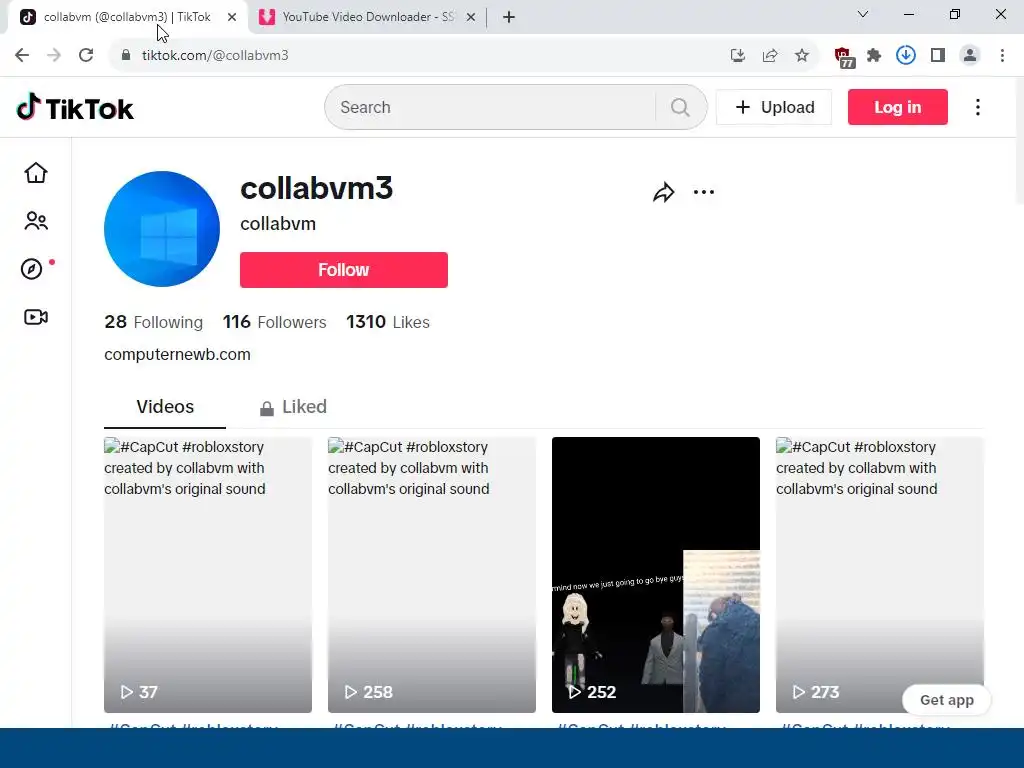This screenshot has height=768, width=1024.
Task: Click the address bar URL tiktok.com/@collabvm3
Action: [215, 56]
